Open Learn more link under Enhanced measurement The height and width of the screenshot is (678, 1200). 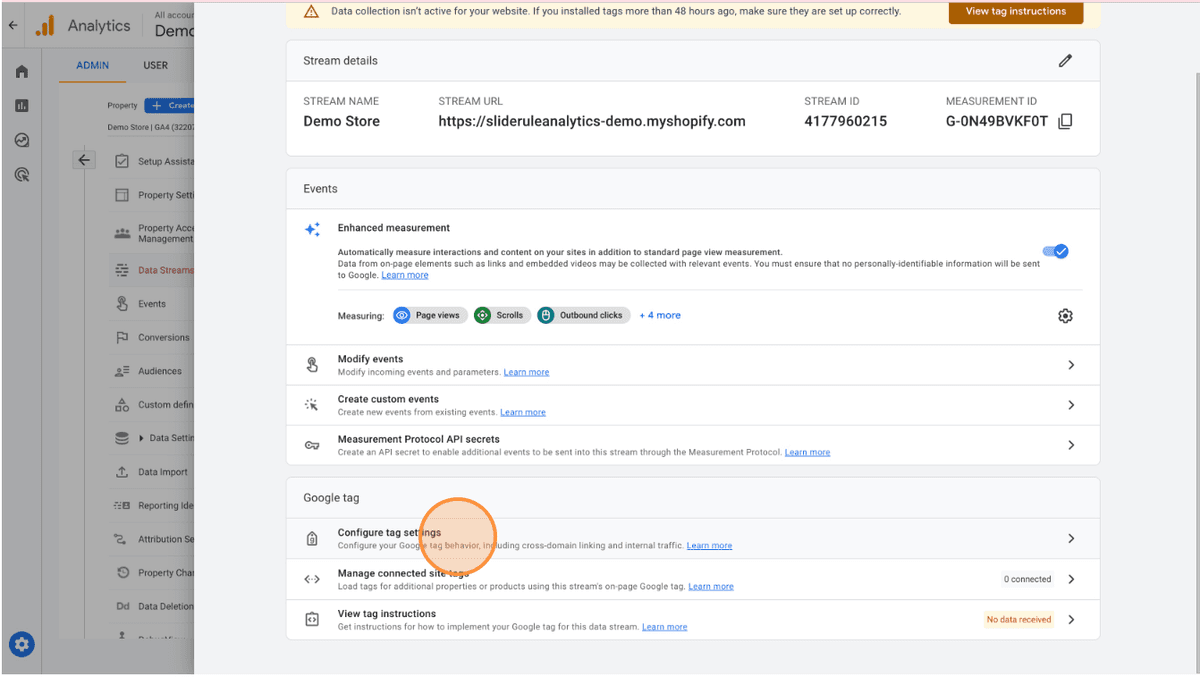(405, 275)
